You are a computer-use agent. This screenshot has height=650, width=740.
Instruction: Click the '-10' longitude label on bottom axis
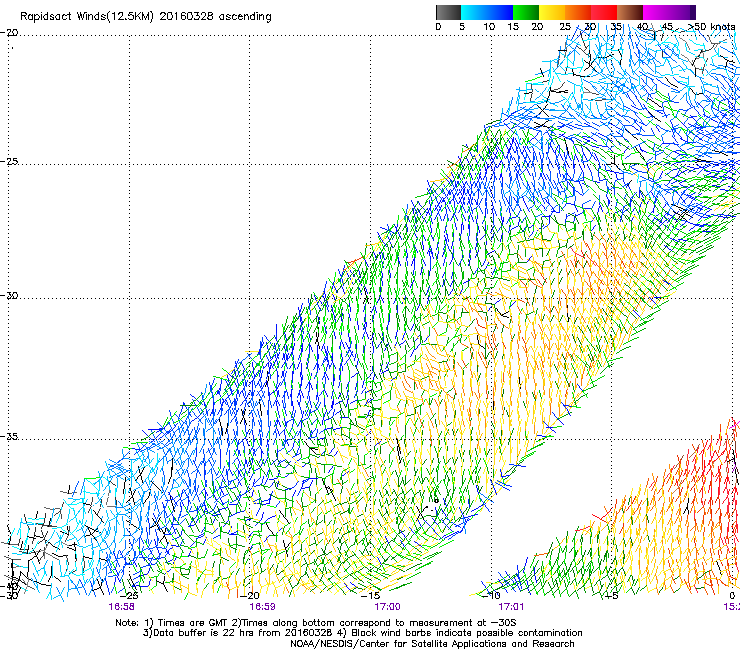coord(491,596)
